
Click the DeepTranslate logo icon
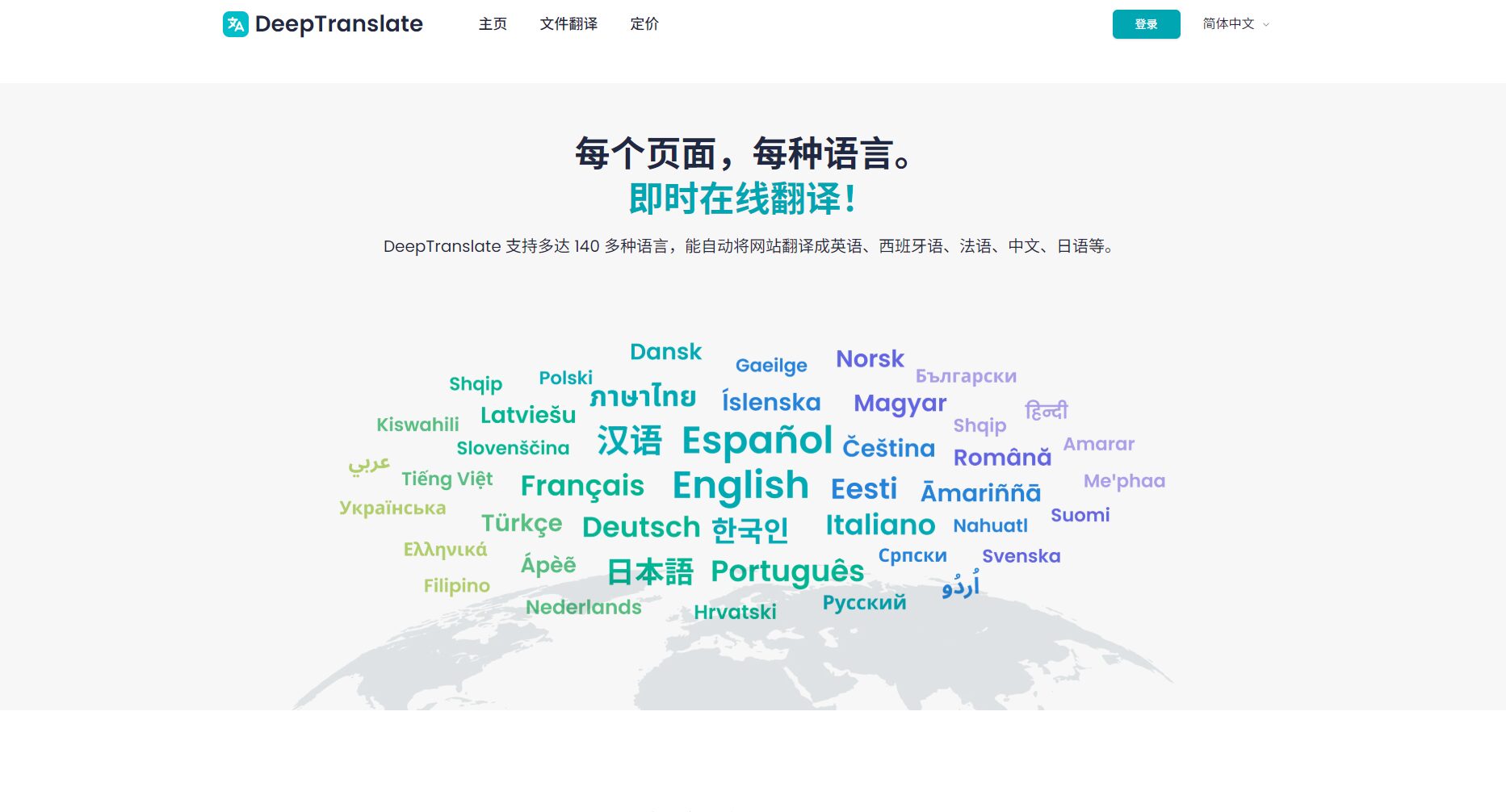point(235,24)
